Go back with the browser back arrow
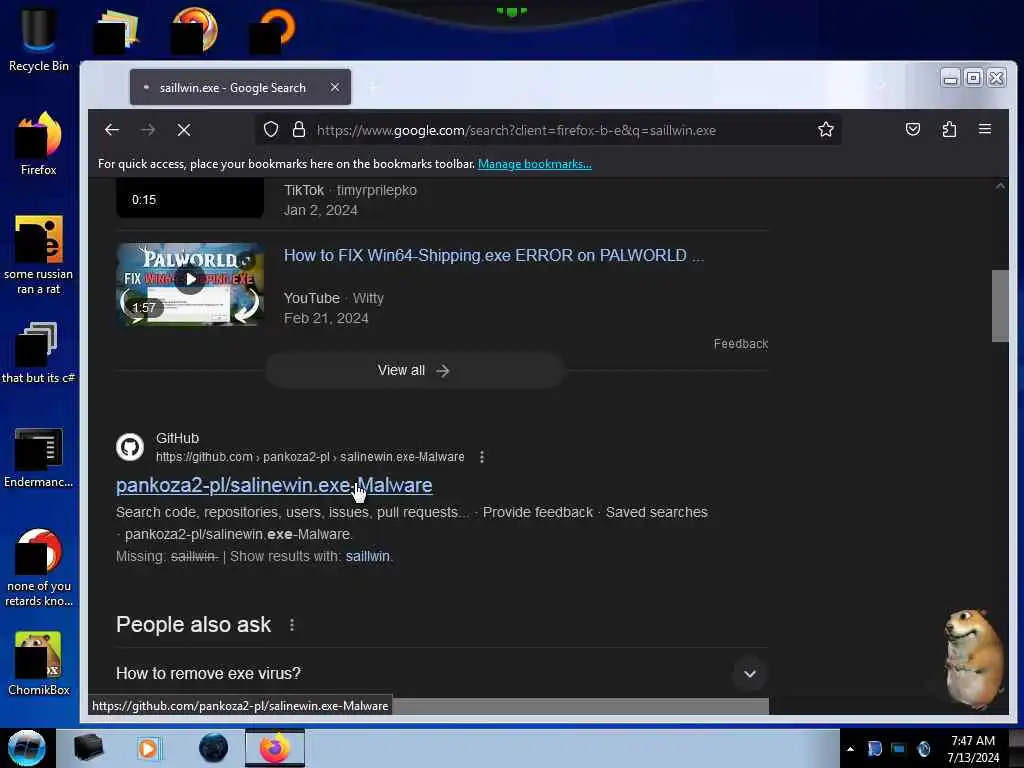Viewport: 1024px width, 768px height. point(112,130)
